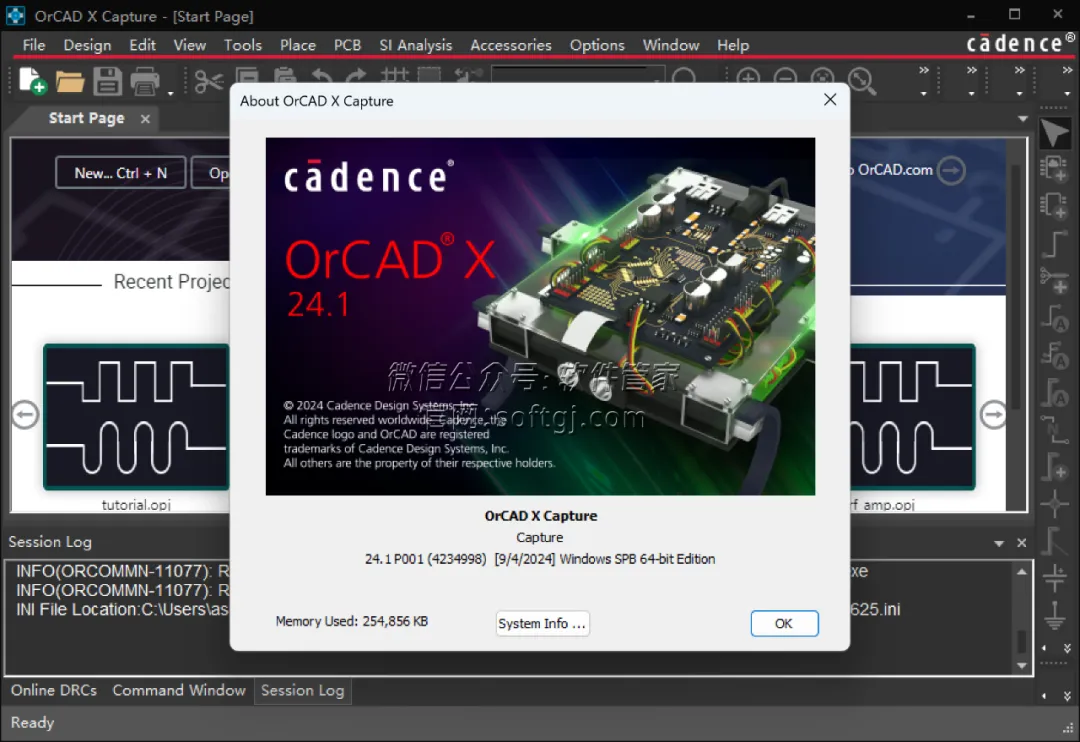
Task: Click the OrCAD.com arrow icon
Action: click(952, 169)
